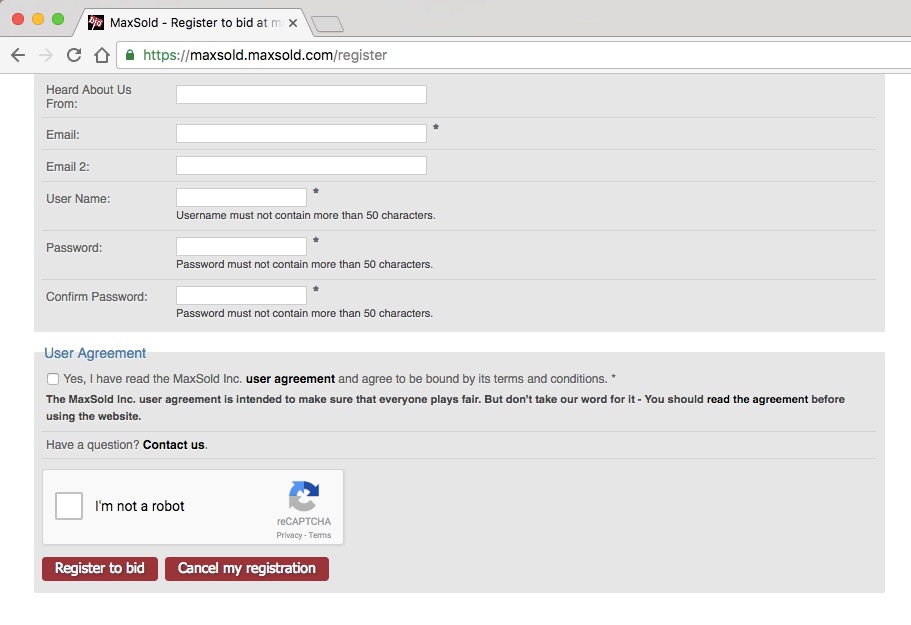Click into the Email field

coord(302,134)
